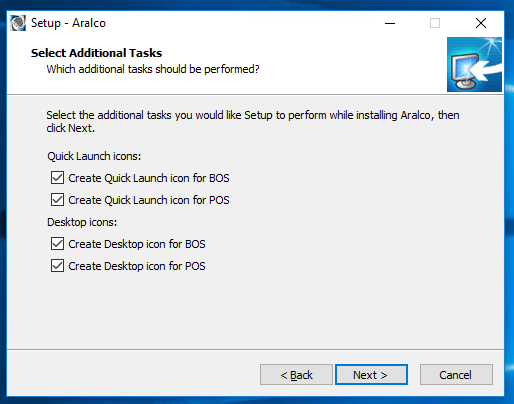
Task: Click 'Which additional tasks should be performed?' text
Action: [153, 69]
